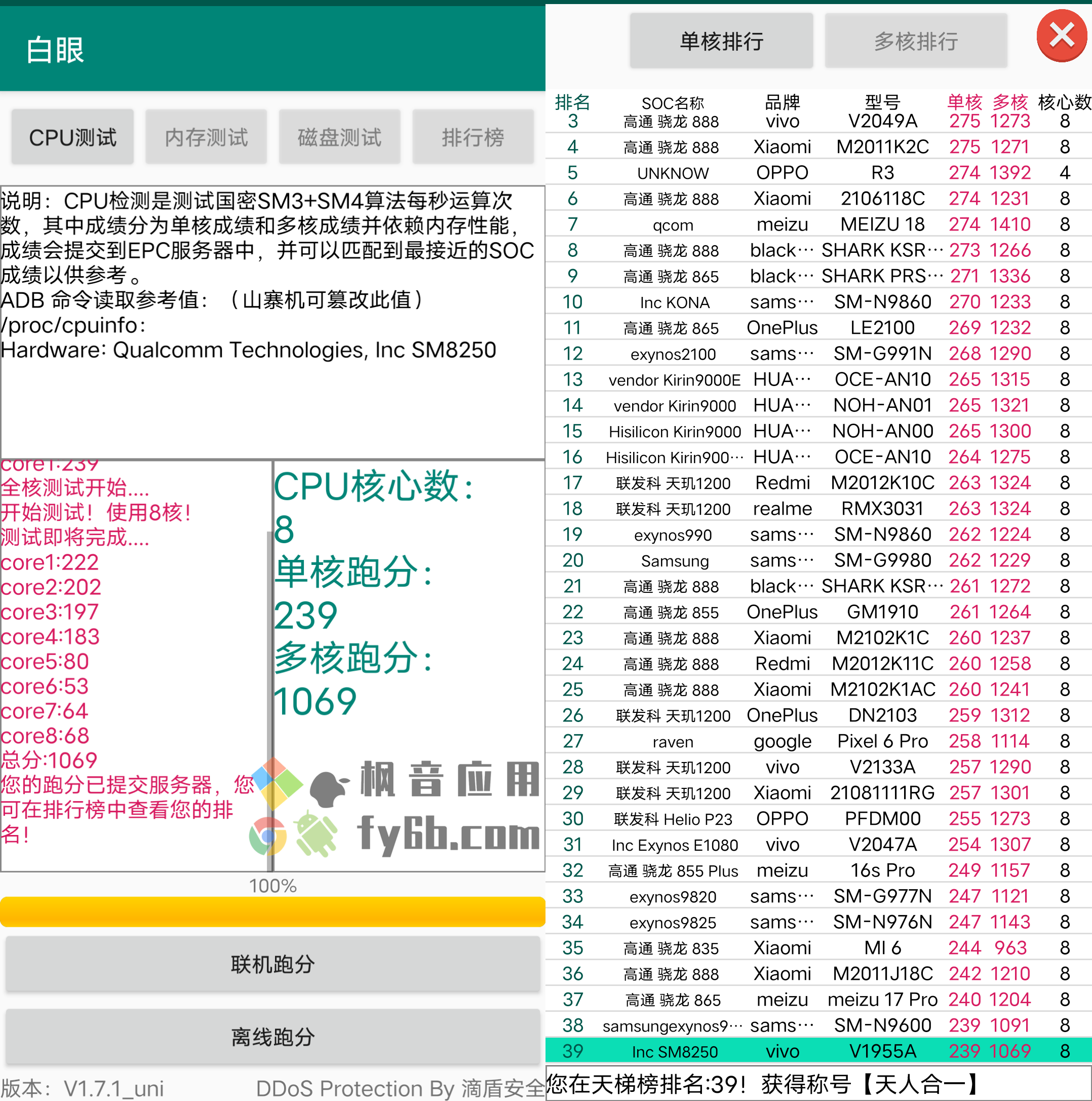The height and width of the screenshot is (1101, 1092).
Task: Open the 内存测试 tab
Action: pos(206,137)
